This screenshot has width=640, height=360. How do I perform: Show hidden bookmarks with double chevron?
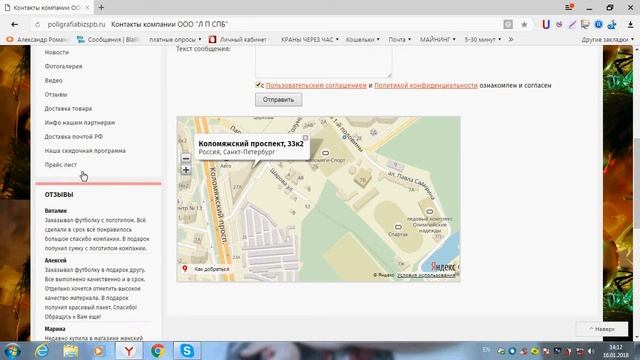coord(511,40)
